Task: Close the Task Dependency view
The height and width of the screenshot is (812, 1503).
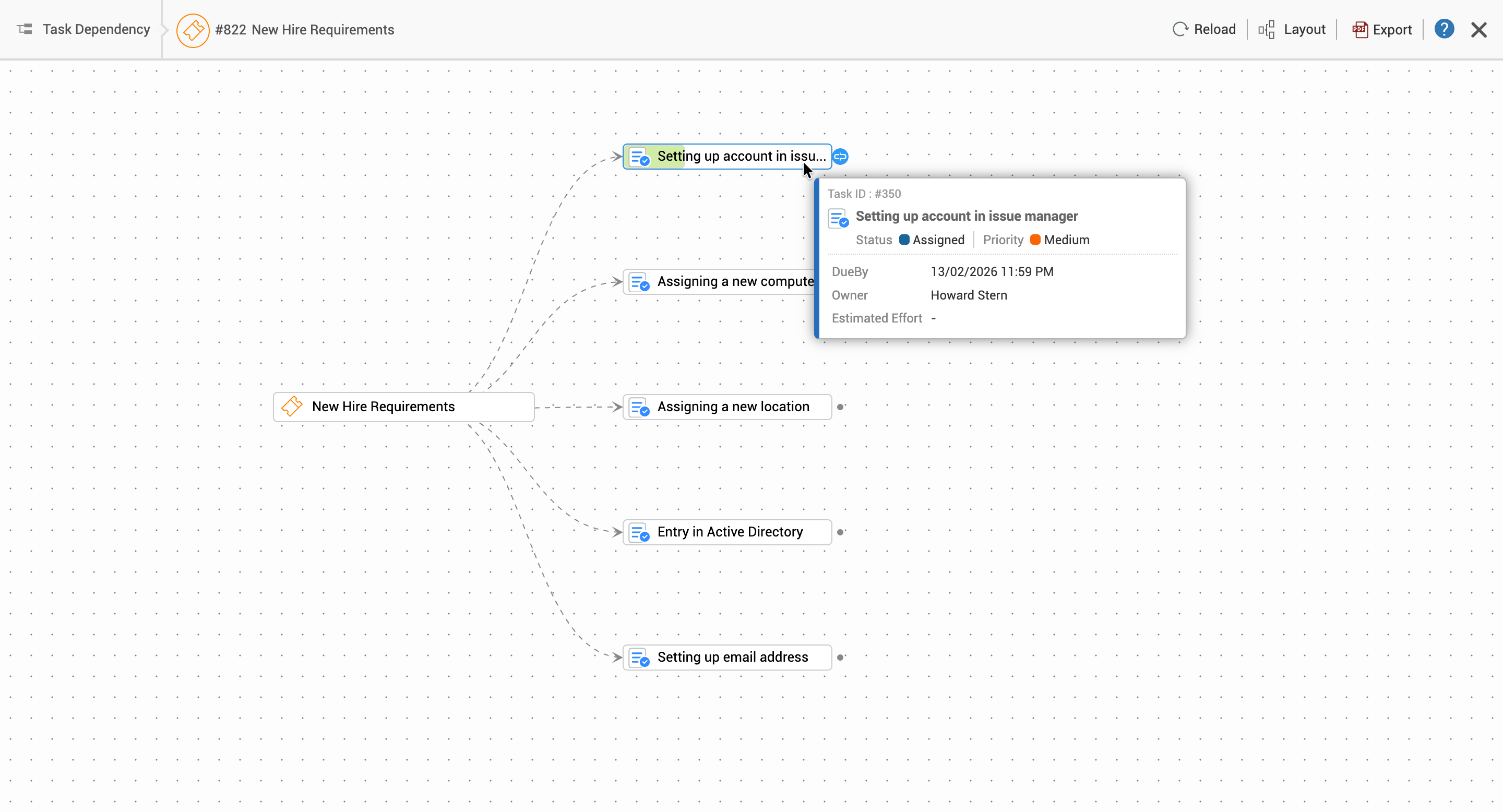Action: [x=1478, y=29]
